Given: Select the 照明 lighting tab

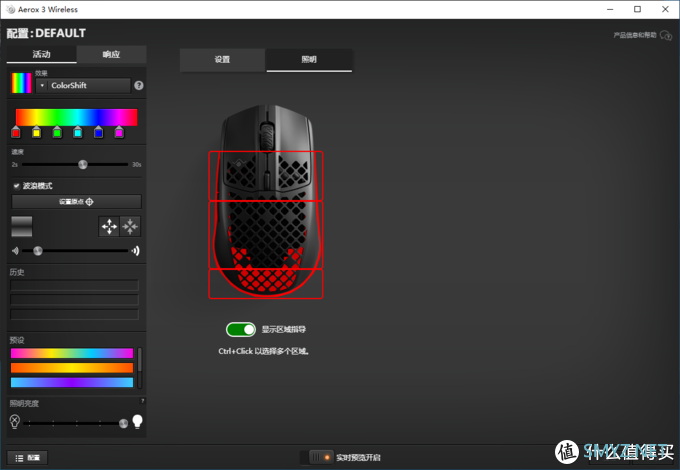Looking at the screenshot, I should click(309, 59).
